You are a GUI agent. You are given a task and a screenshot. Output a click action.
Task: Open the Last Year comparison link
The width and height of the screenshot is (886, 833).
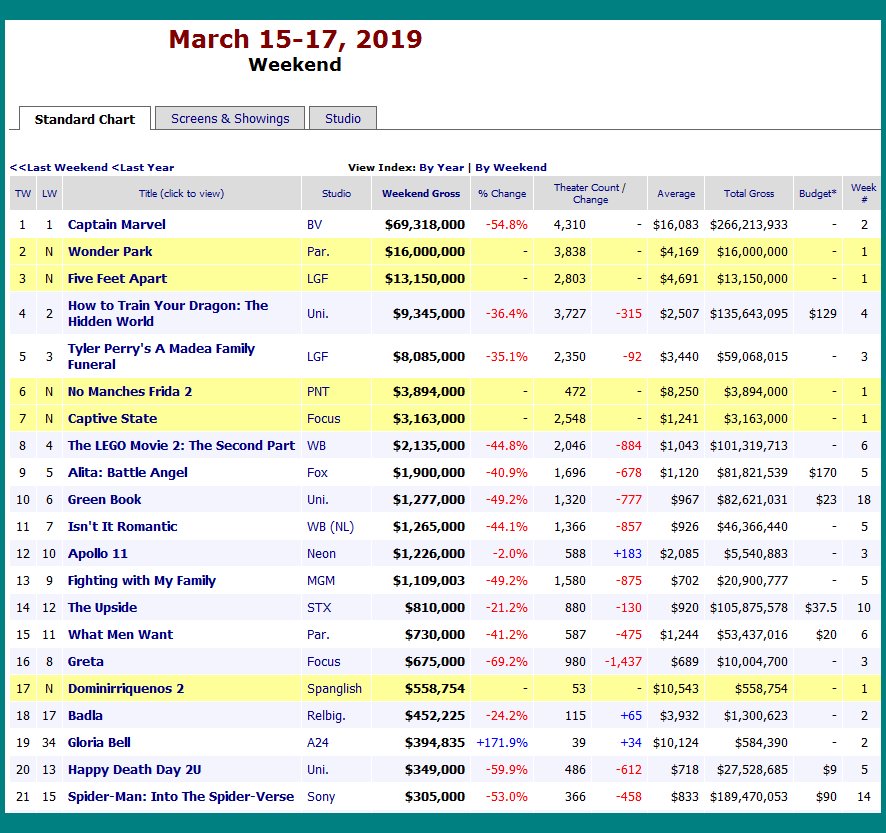tap(143, 168)
